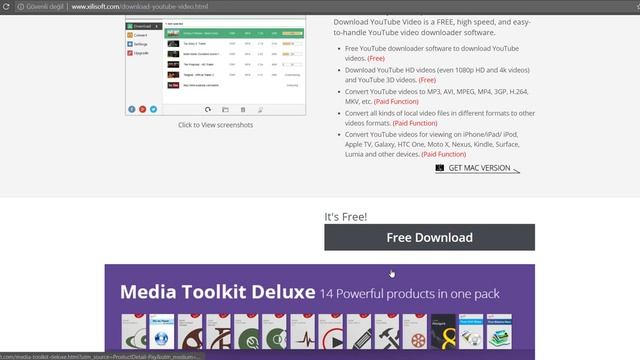The height and width of the screenshot is (360, 640).
Task: Open Settings in the preview sidebar
Action: (138, 44)
